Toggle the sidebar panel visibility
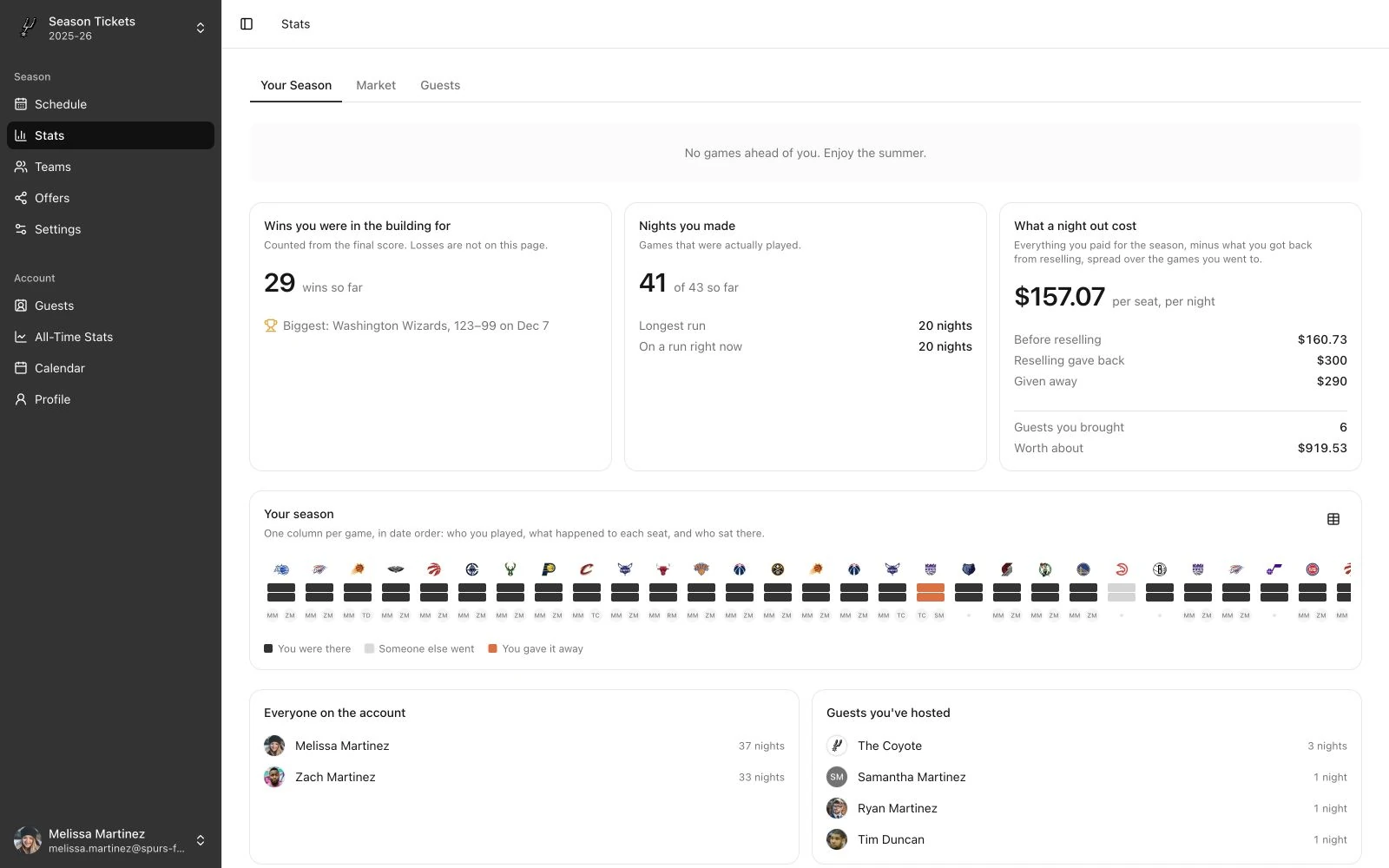This screenshot has width=1389, height=868. point(247,24)
